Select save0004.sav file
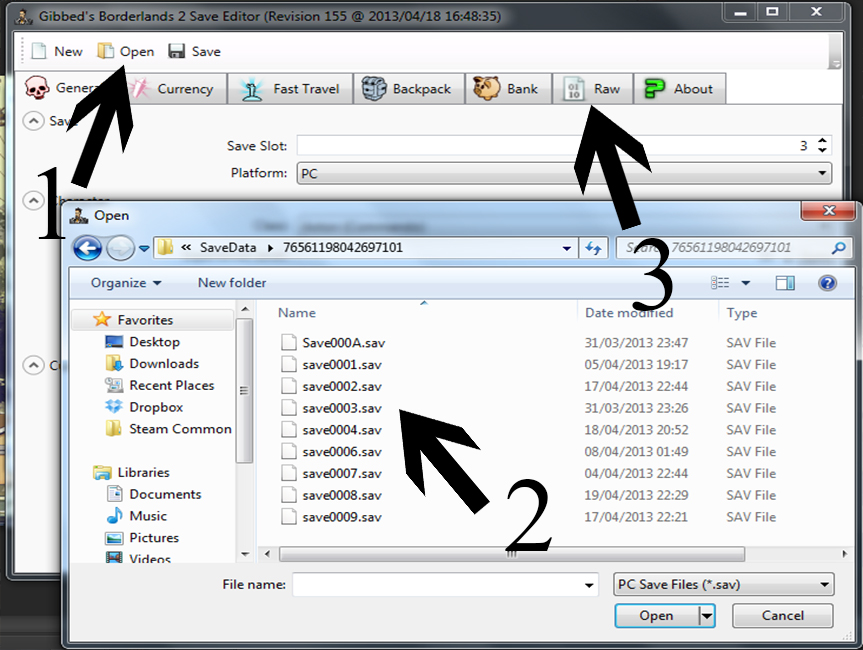This screenshot has height=650, width=863. pos(342,430)
